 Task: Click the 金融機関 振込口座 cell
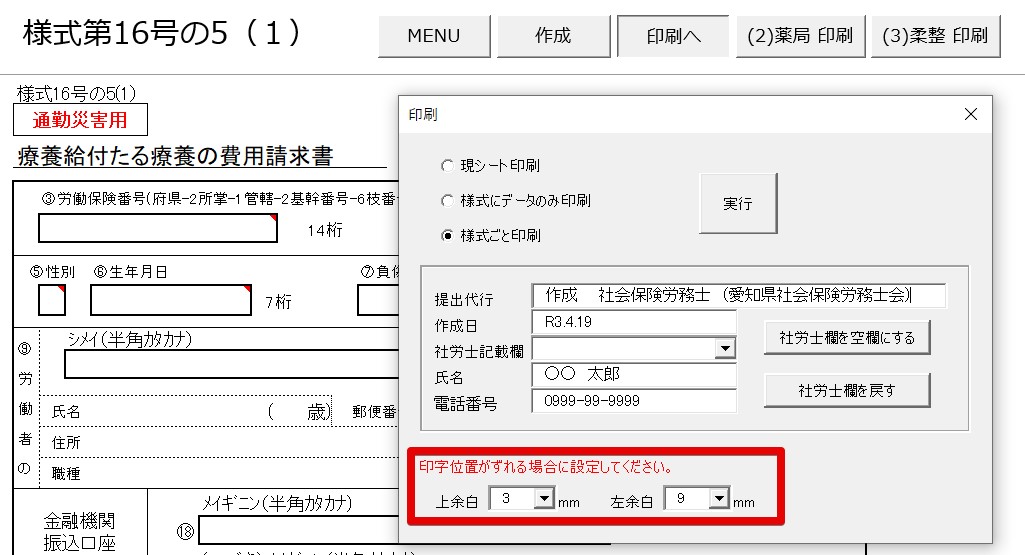click(80, 531)
